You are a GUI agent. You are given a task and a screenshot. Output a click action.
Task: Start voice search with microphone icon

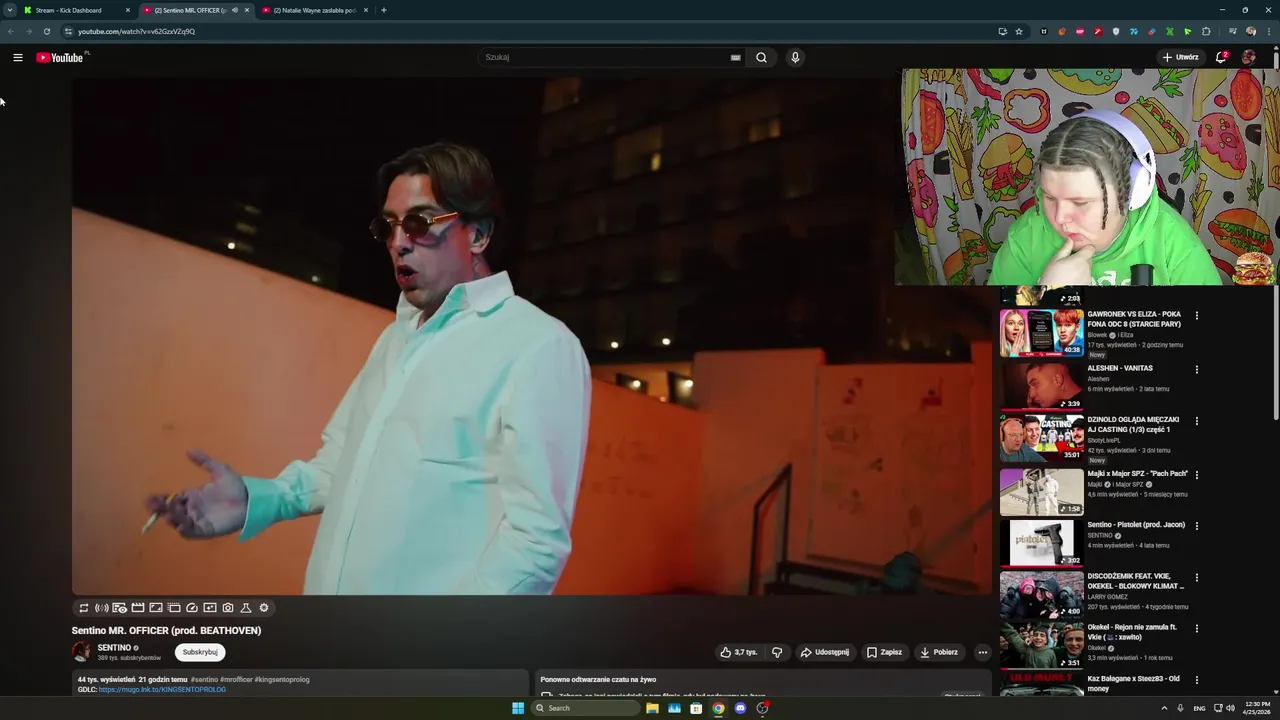[x=795, y=58]
